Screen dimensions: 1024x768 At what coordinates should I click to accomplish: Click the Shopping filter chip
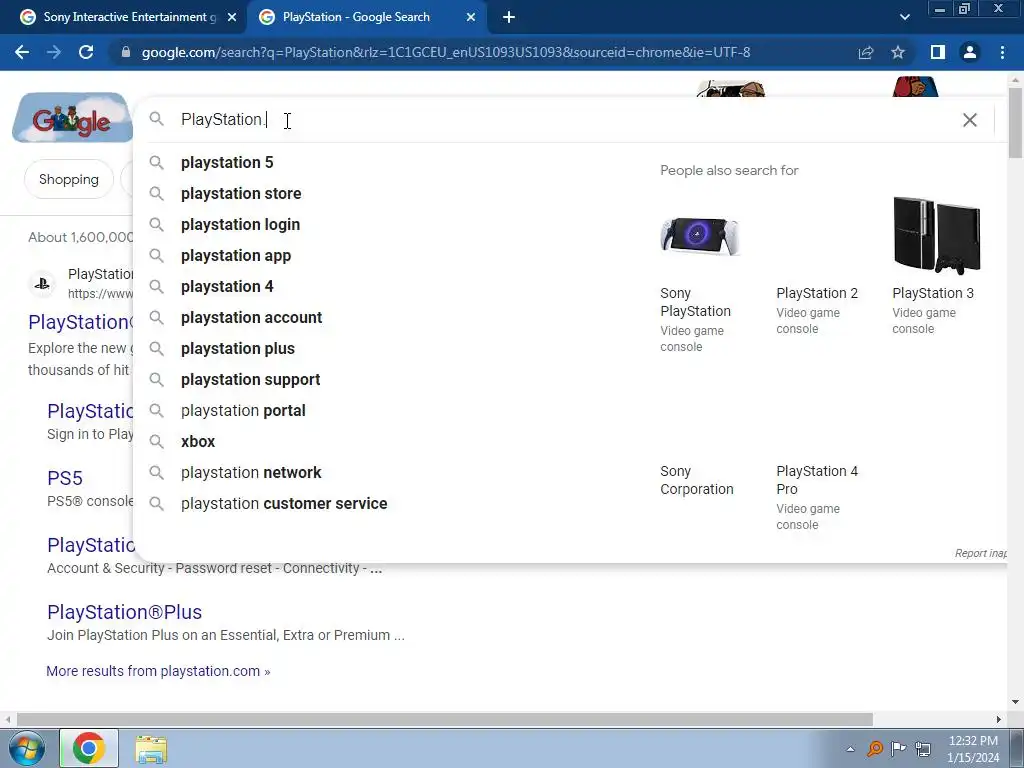click(x=69, y=180)
